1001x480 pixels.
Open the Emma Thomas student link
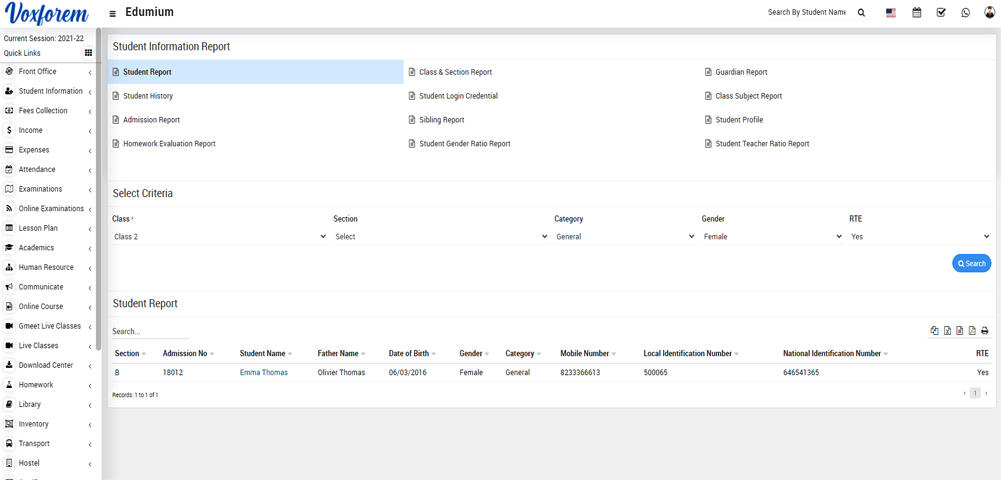coord(263,373)
